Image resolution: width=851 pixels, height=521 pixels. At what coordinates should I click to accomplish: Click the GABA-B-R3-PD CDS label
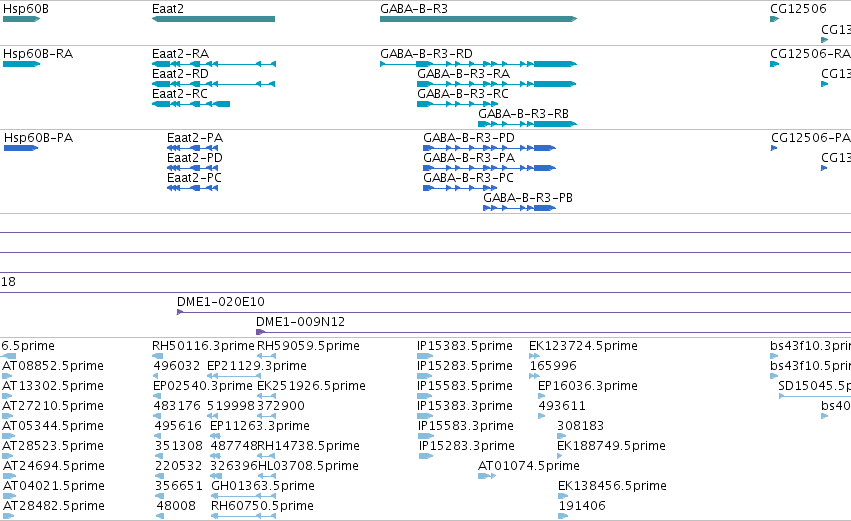tap(469, 138)
